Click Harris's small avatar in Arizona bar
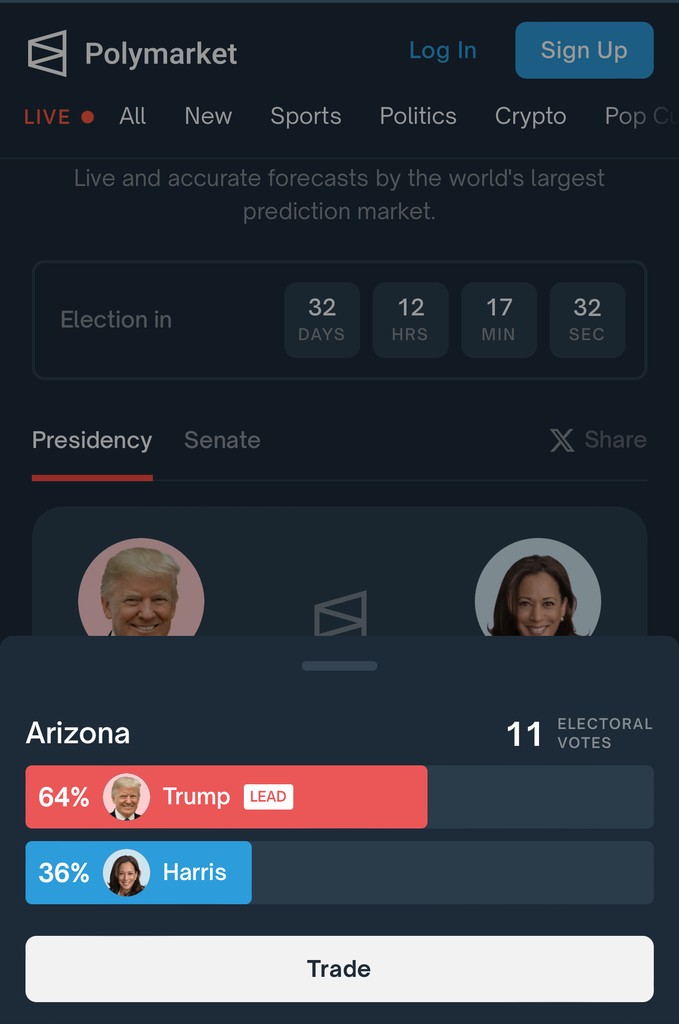 127,873
